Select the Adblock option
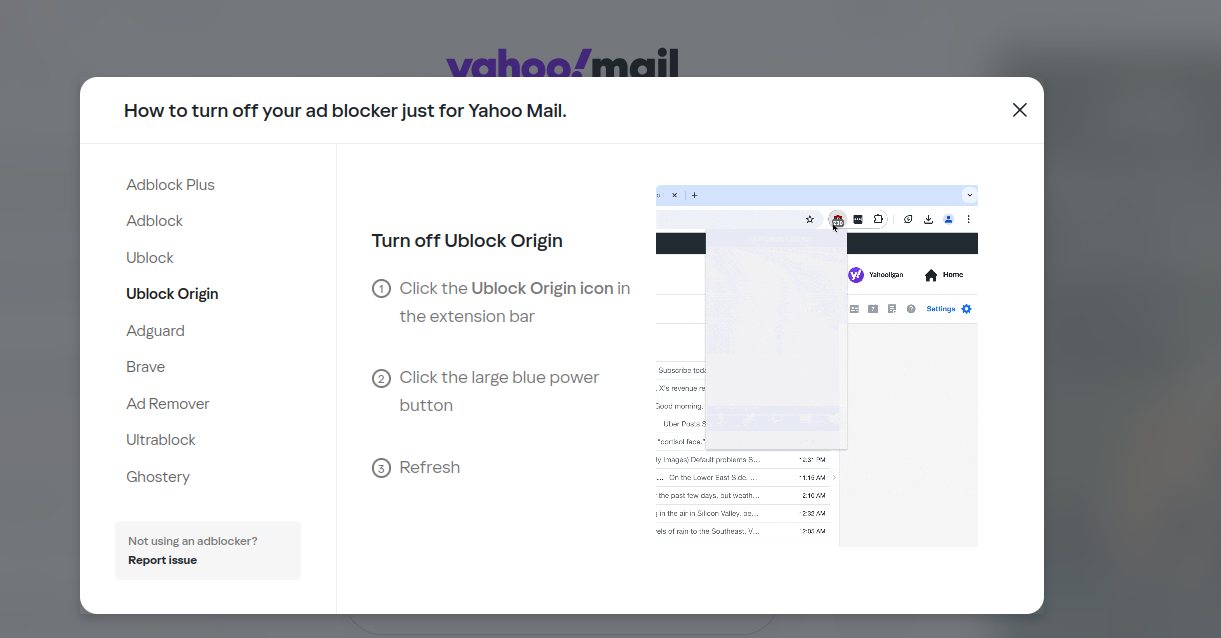The width and height of the screenshot is (1221, 638). (x=155, y=221)
